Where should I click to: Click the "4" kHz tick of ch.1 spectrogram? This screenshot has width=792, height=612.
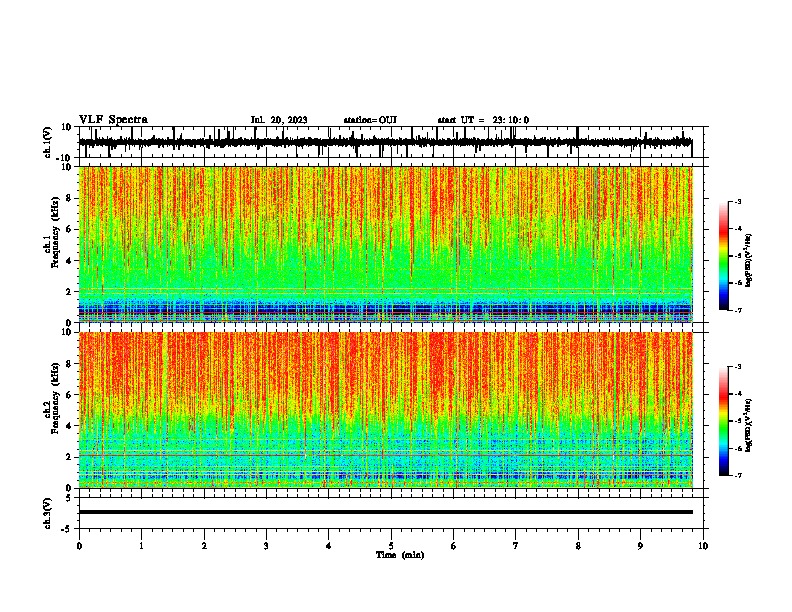pos(69,261)
